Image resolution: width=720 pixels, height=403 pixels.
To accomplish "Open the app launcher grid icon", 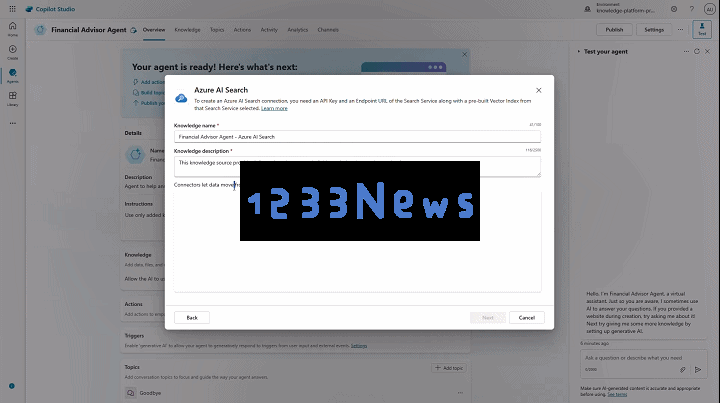I will [x=12, y=9].
